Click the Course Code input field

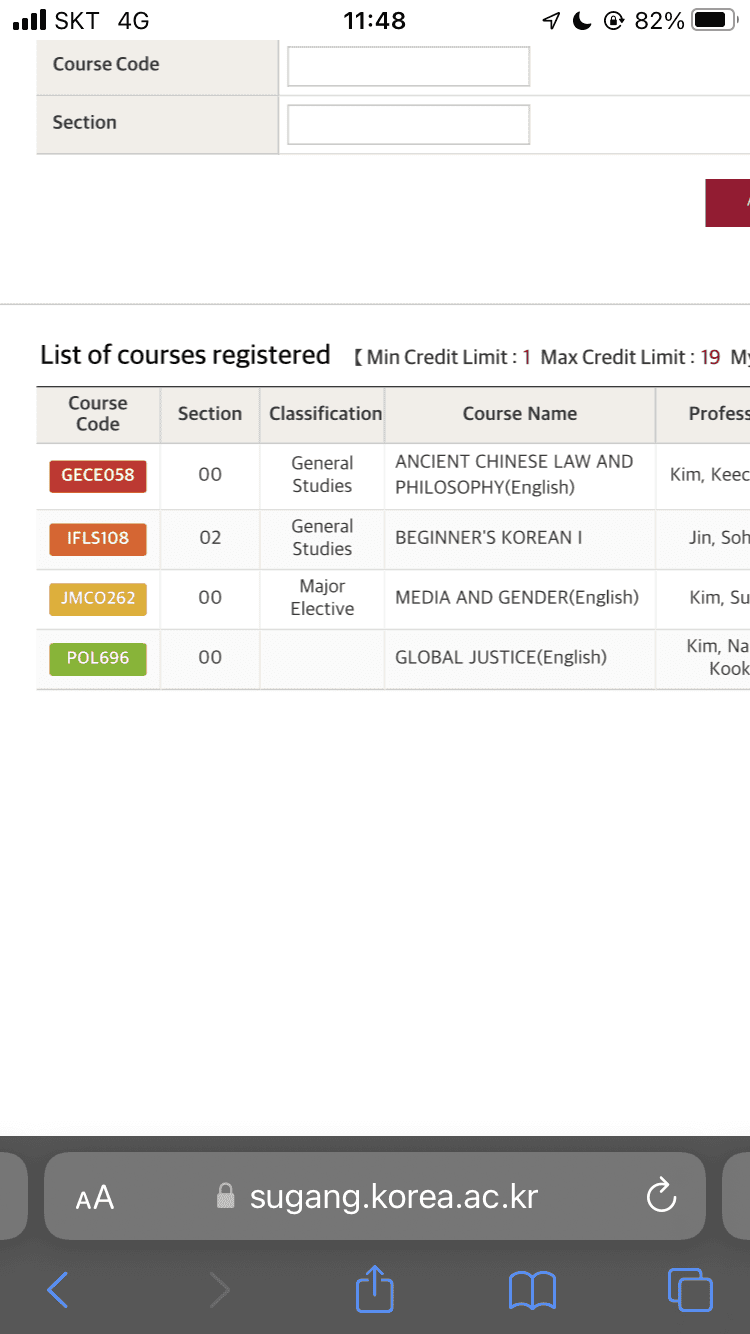tap(408, 66)
